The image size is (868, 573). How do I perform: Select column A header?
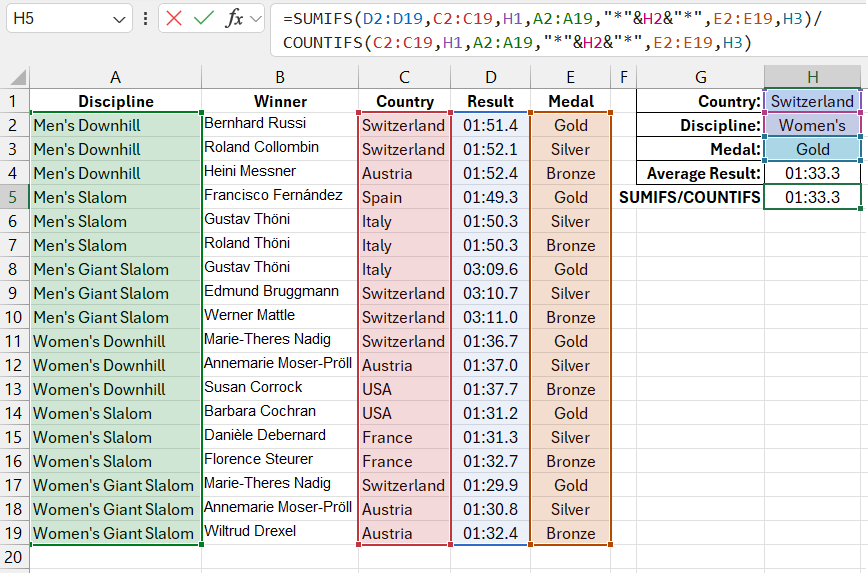coord(115,77)
